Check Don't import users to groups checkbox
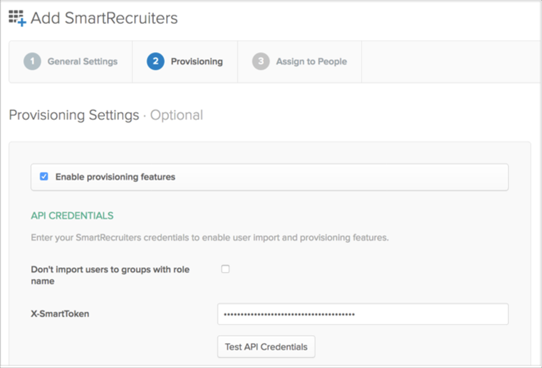Viewport: 542px width, 368px height. tap(225, 269)
